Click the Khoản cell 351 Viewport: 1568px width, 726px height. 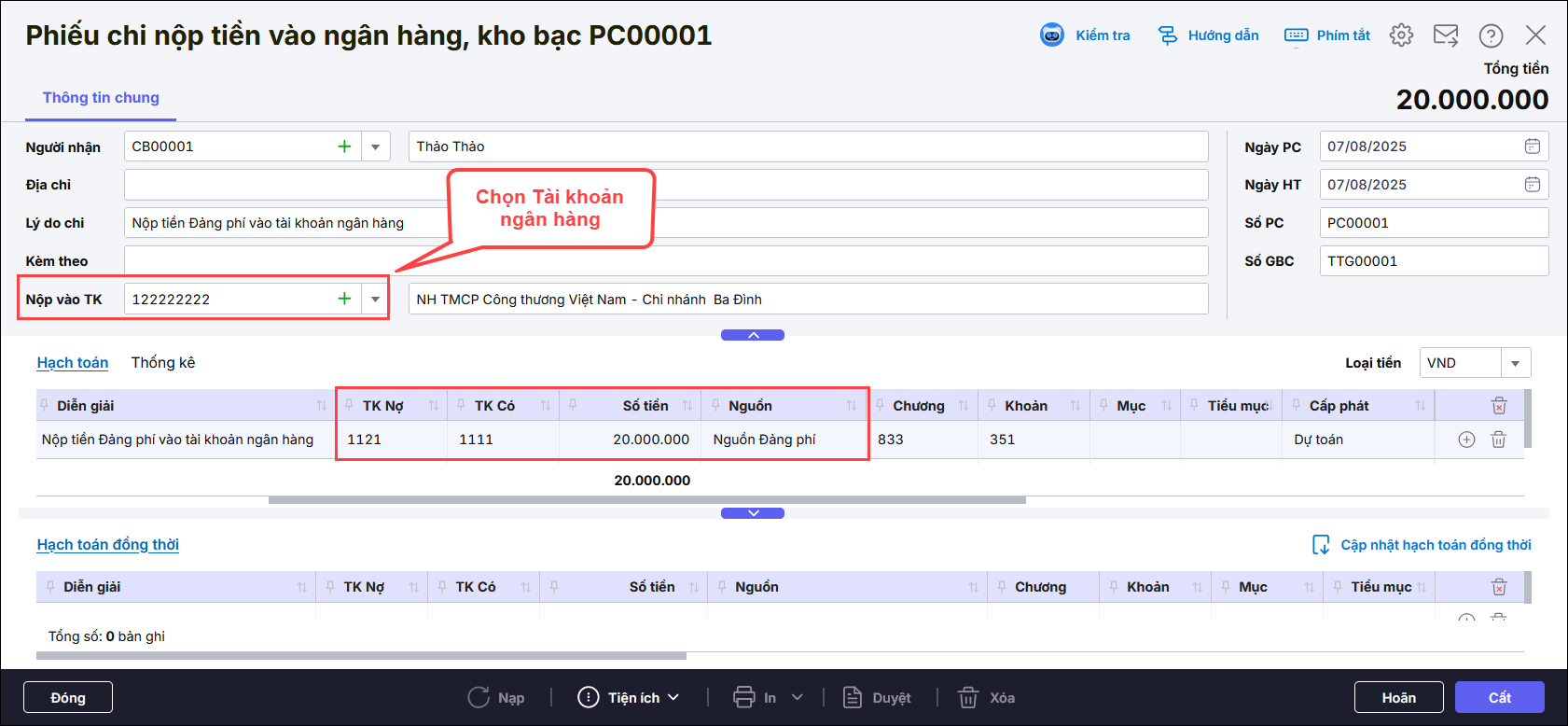(x=1034, y=440)
